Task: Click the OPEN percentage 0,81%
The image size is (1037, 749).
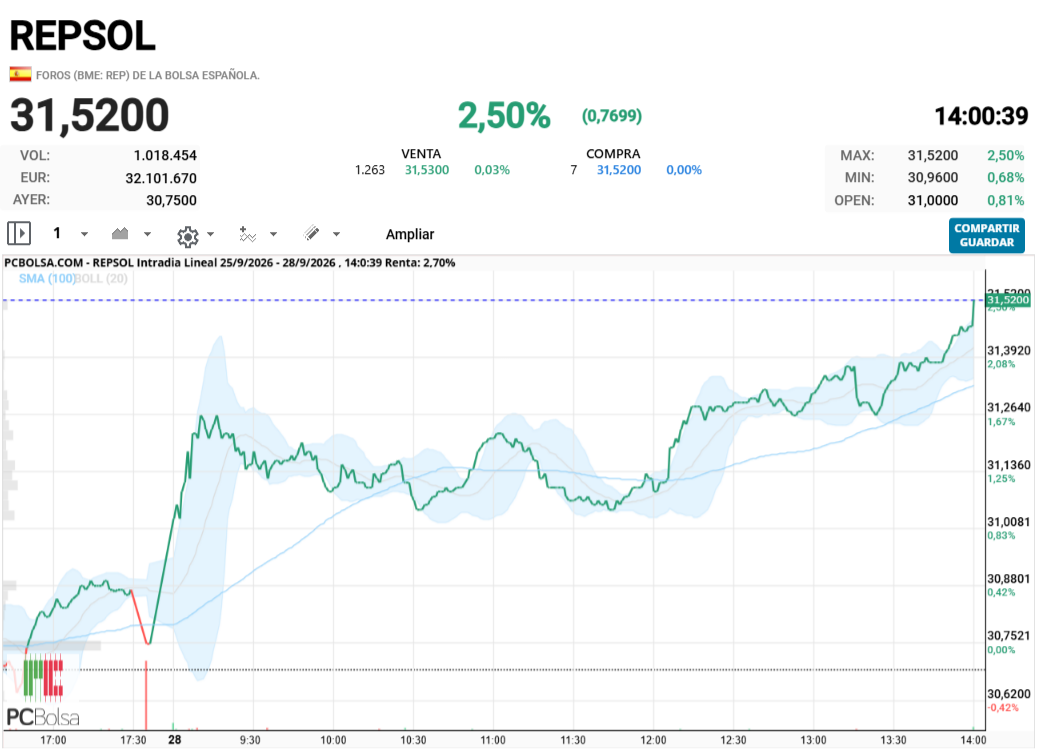Action: coord(1006,200)
